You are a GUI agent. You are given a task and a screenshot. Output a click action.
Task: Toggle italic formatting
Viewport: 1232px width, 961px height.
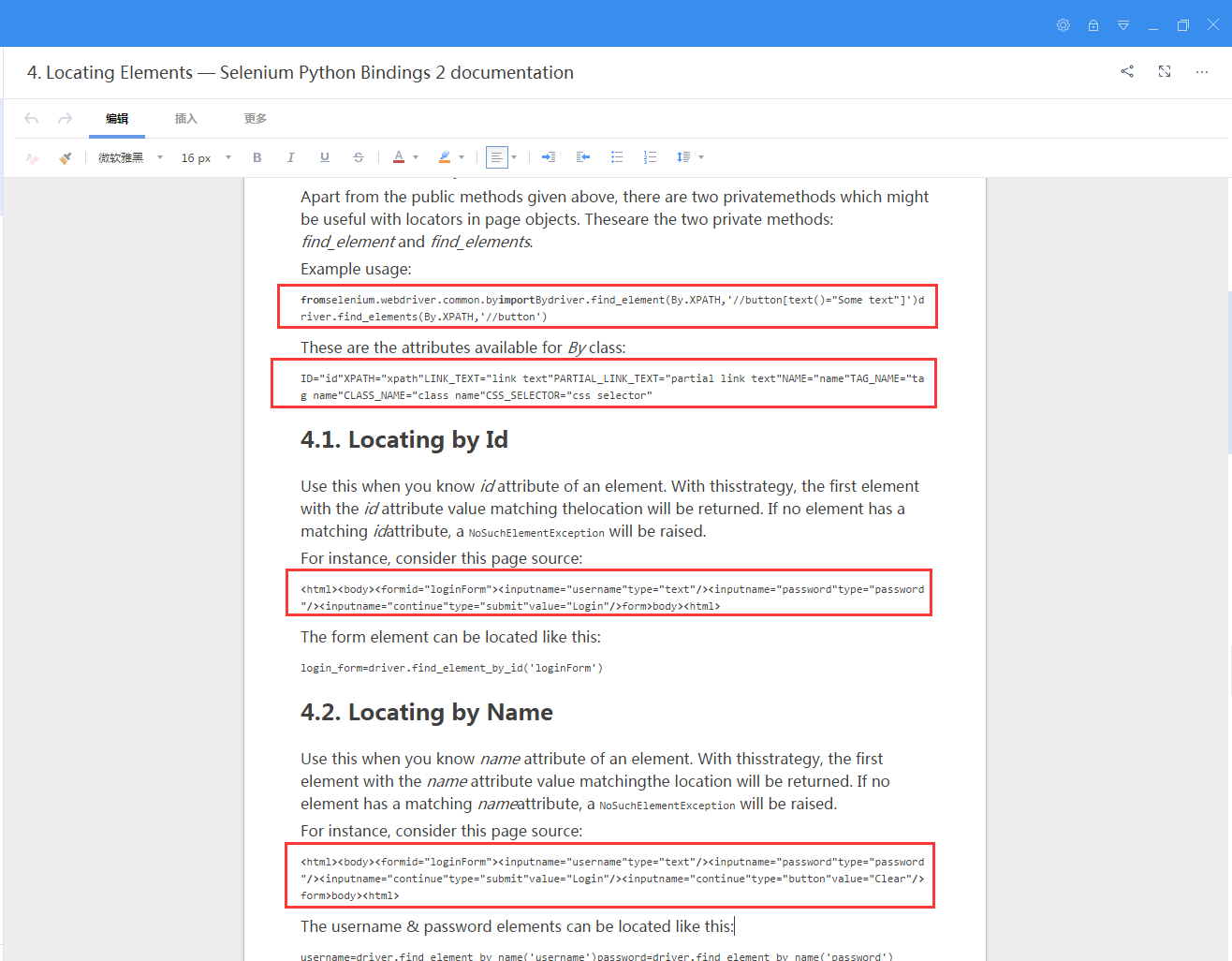tap(291, 157)
